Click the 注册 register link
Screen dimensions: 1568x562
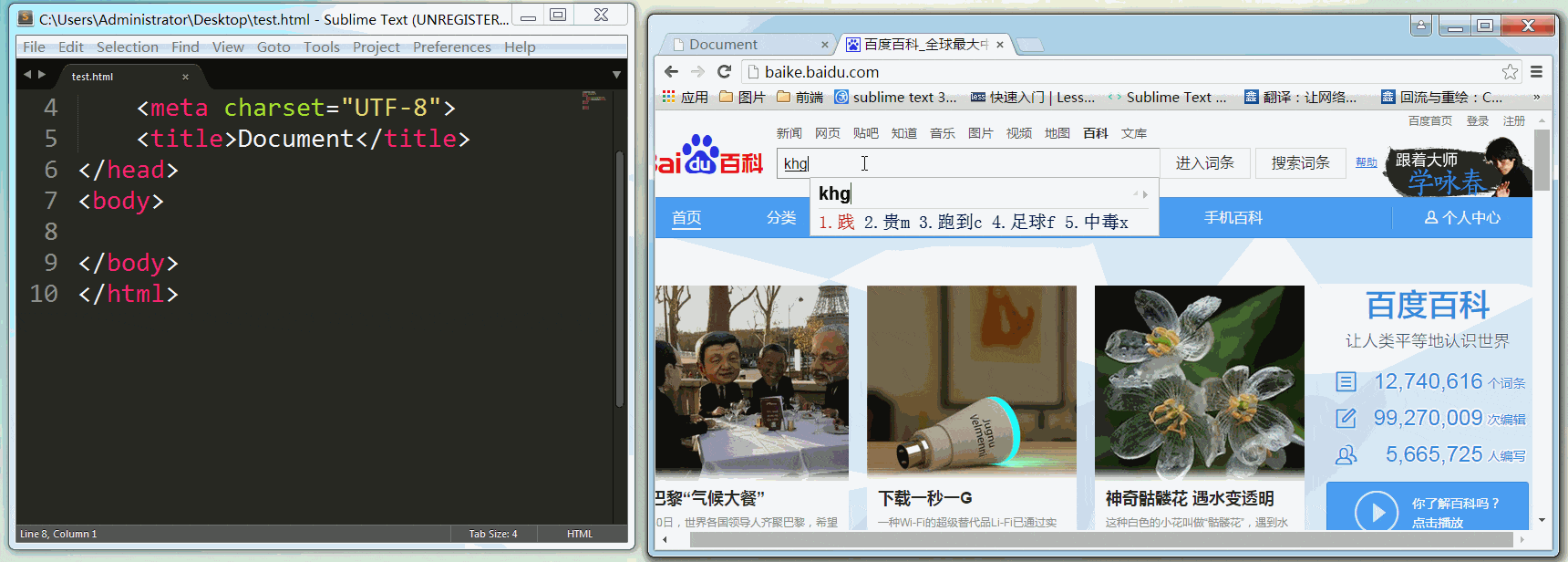pos(1514,120)
